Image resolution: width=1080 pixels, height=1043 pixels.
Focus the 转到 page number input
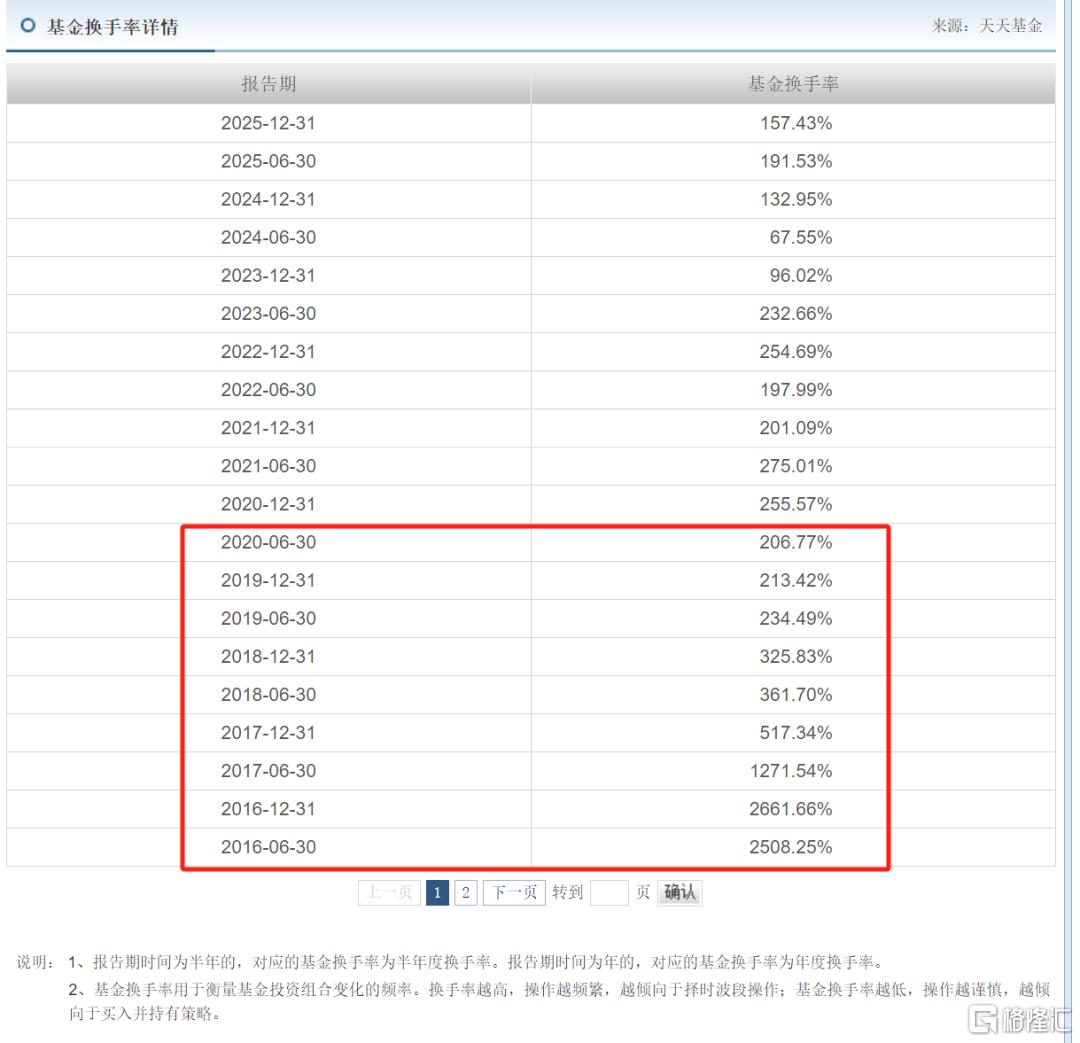[x=609, y=893]
